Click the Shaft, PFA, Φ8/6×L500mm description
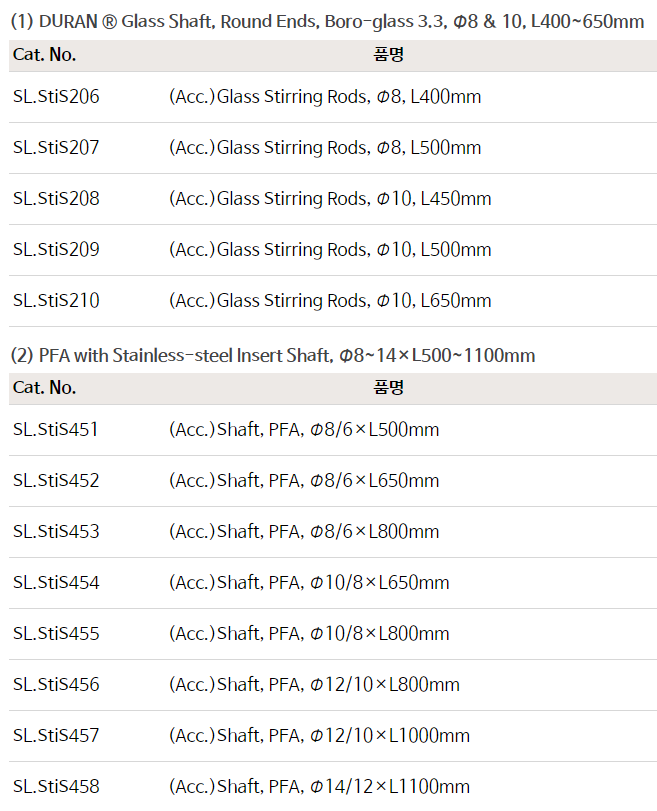 [x=304, y=430]
